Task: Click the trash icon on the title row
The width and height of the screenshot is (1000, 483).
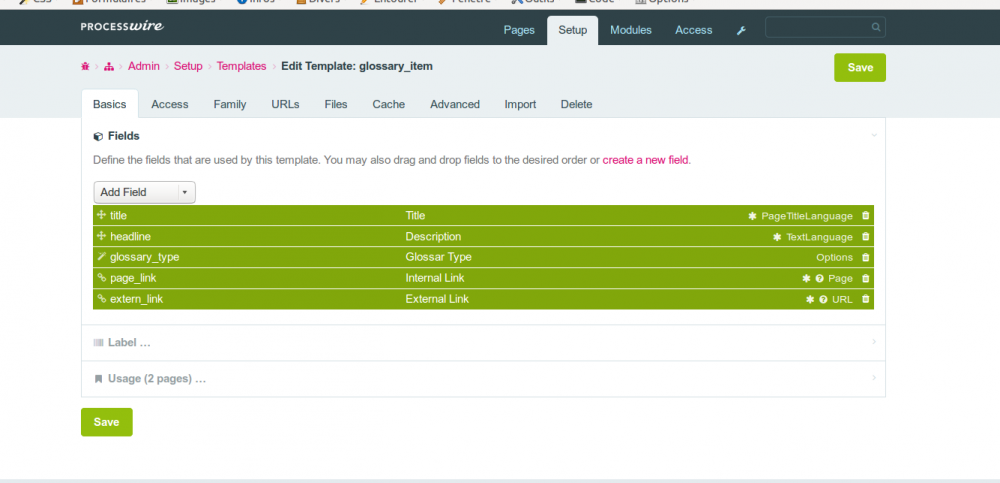Action: [866, 215]
